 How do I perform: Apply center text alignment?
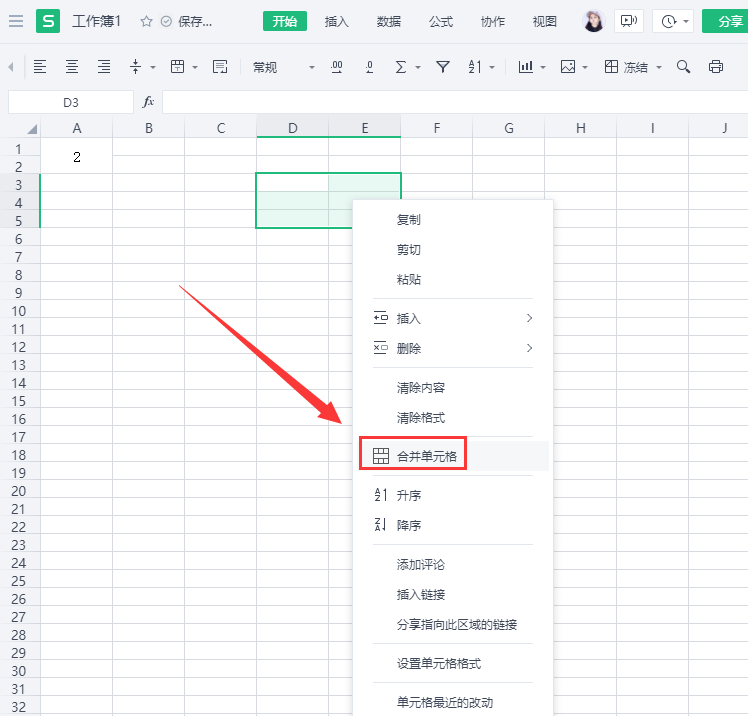[x=72, y=67]
